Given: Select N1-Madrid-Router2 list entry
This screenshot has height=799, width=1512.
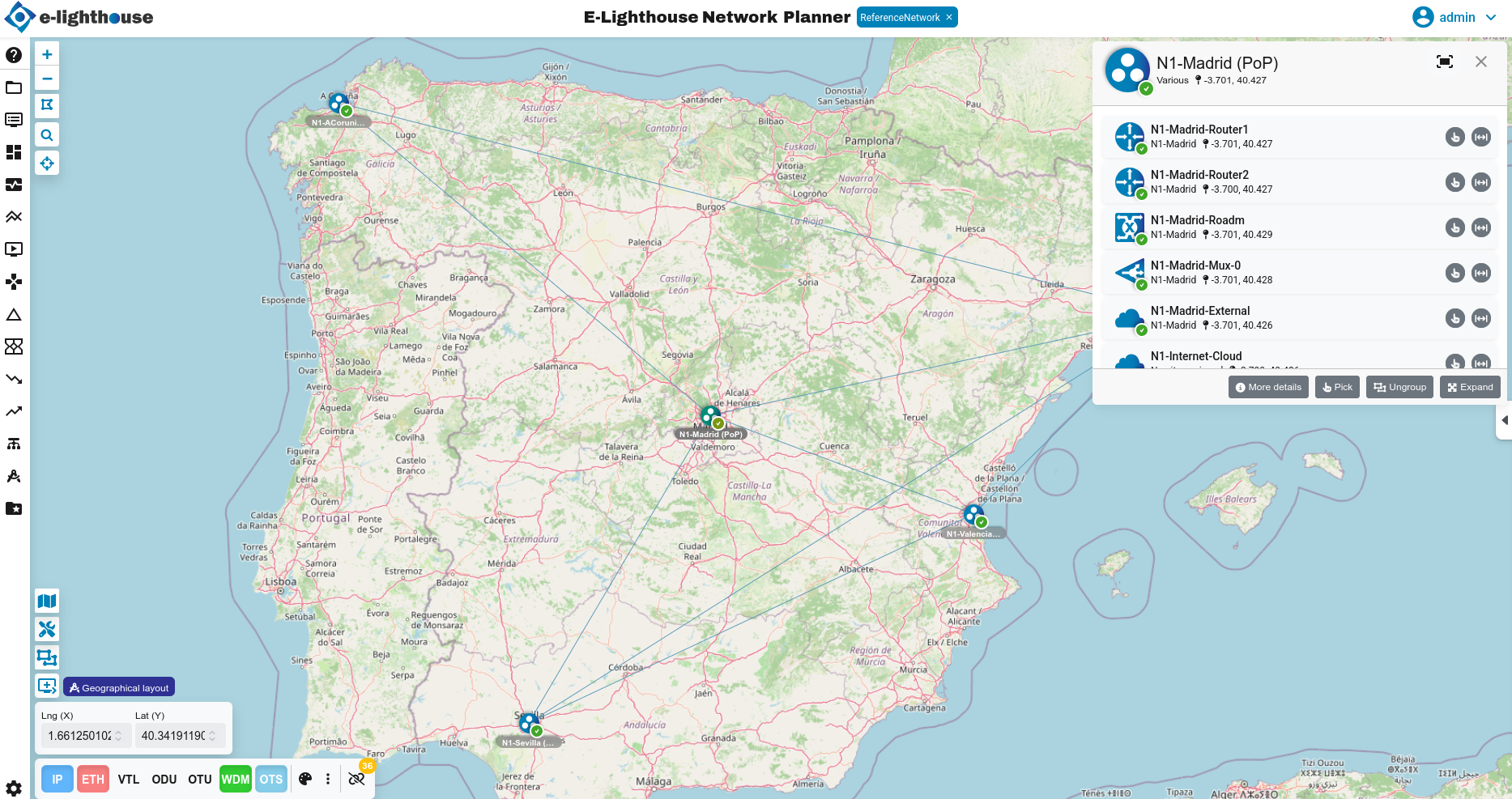Looking at the screenshot, I should click(x=1299, y=181).
